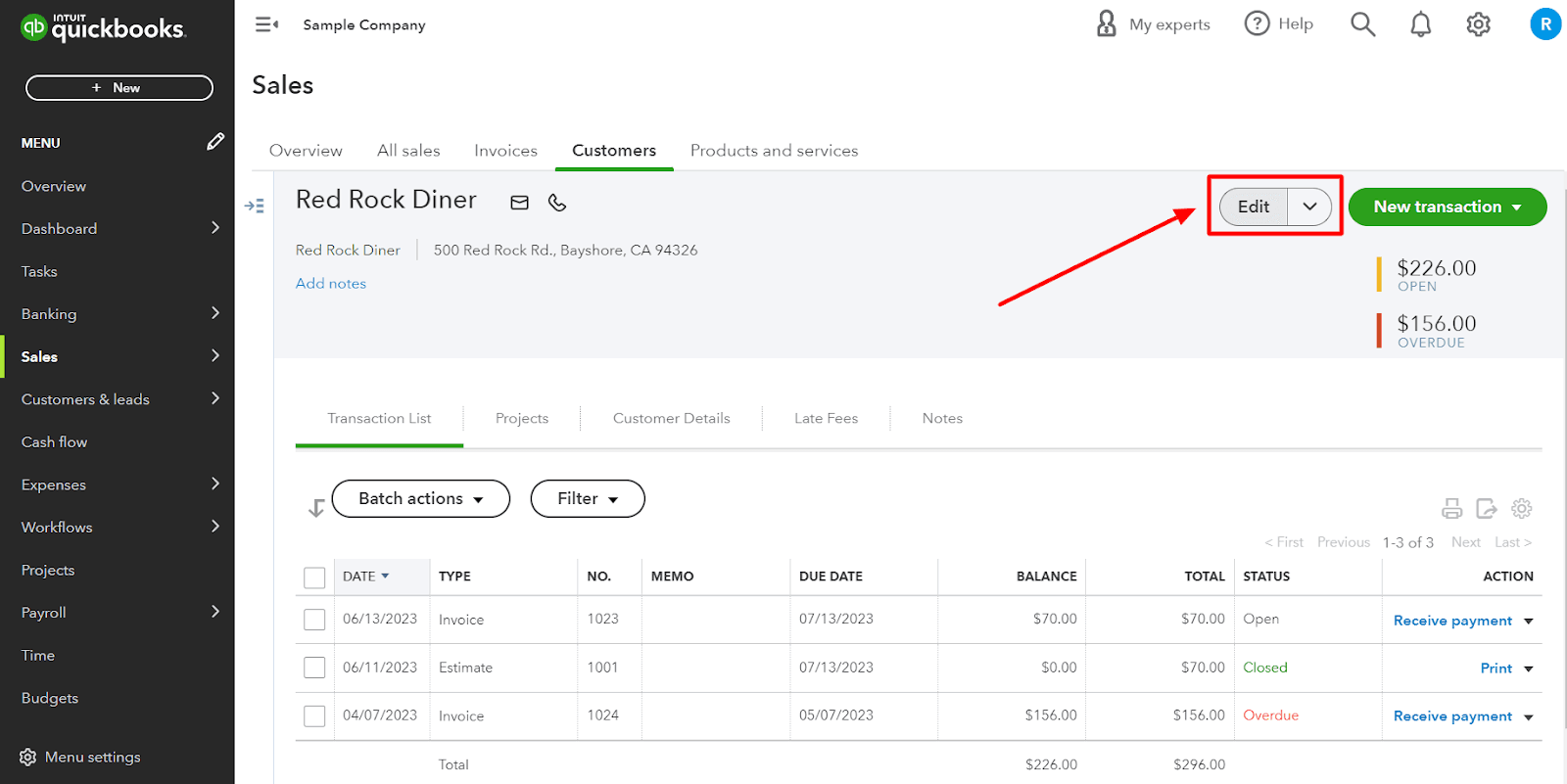Screen dimensions: 1567x784
Task: Open the Late Fees tab
Action: [x=826, y=418]
